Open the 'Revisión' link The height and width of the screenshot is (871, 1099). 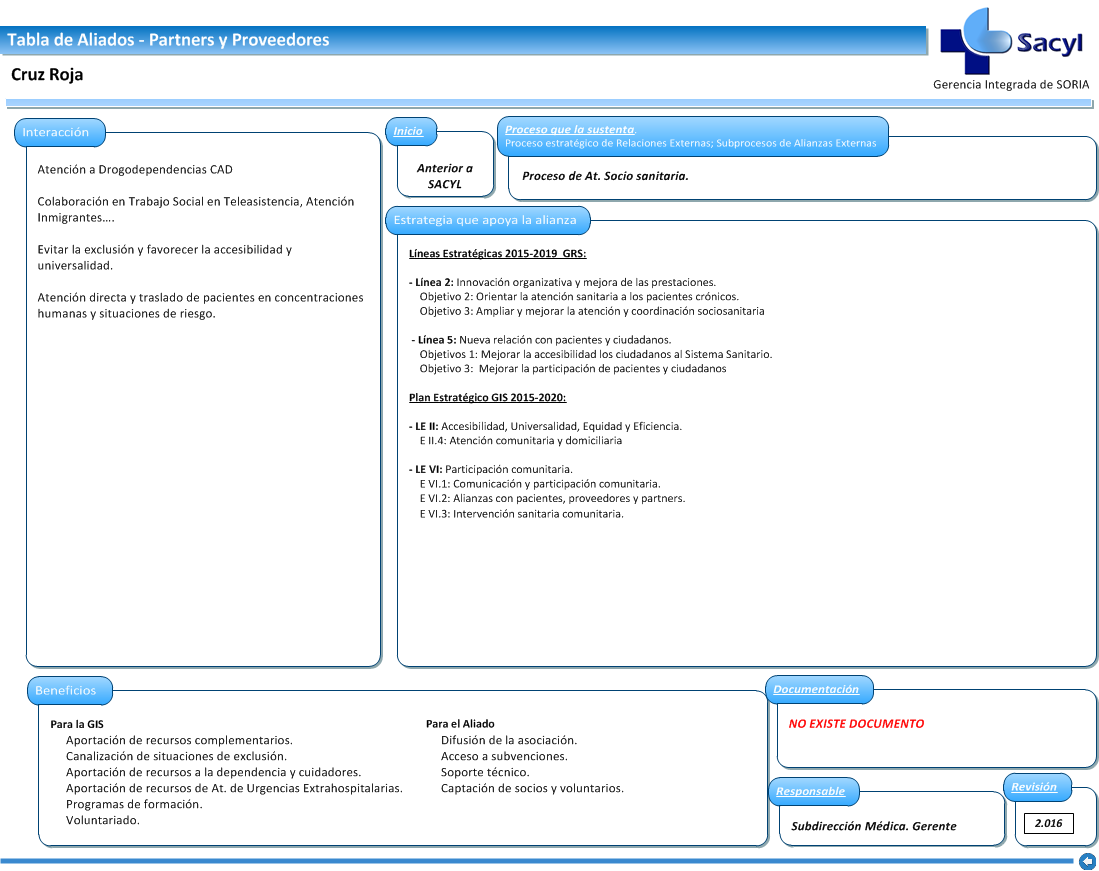coord(1034,787)
